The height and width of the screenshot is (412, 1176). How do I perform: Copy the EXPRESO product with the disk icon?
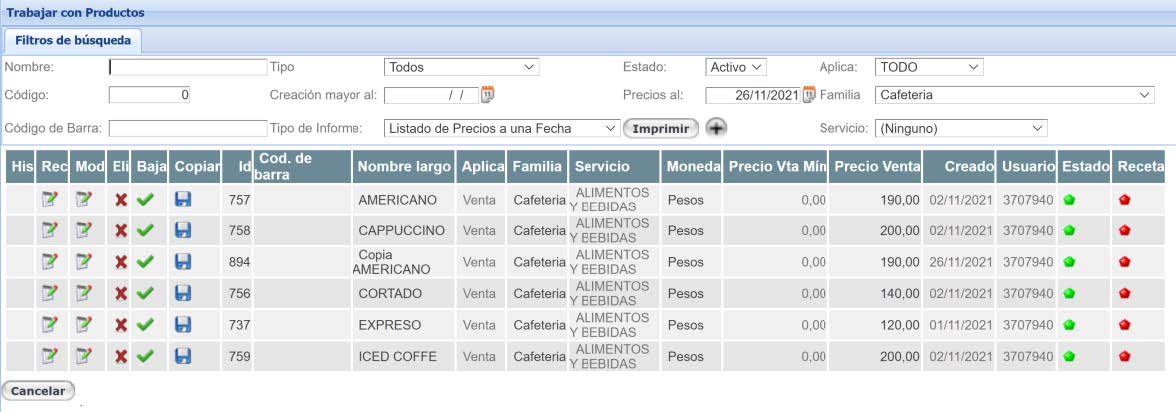183,325
